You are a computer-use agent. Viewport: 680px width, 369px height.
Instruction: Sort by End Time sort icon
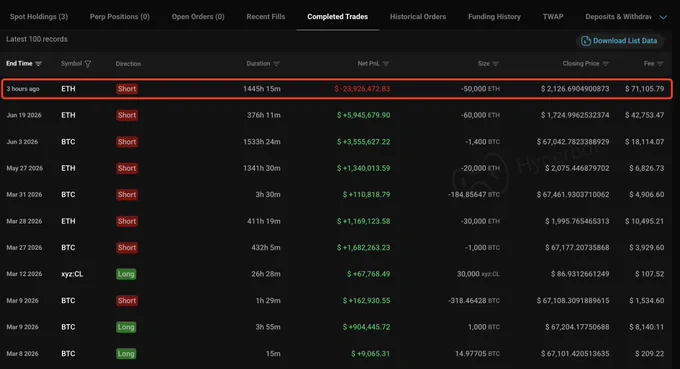click(x=39, y=64)
